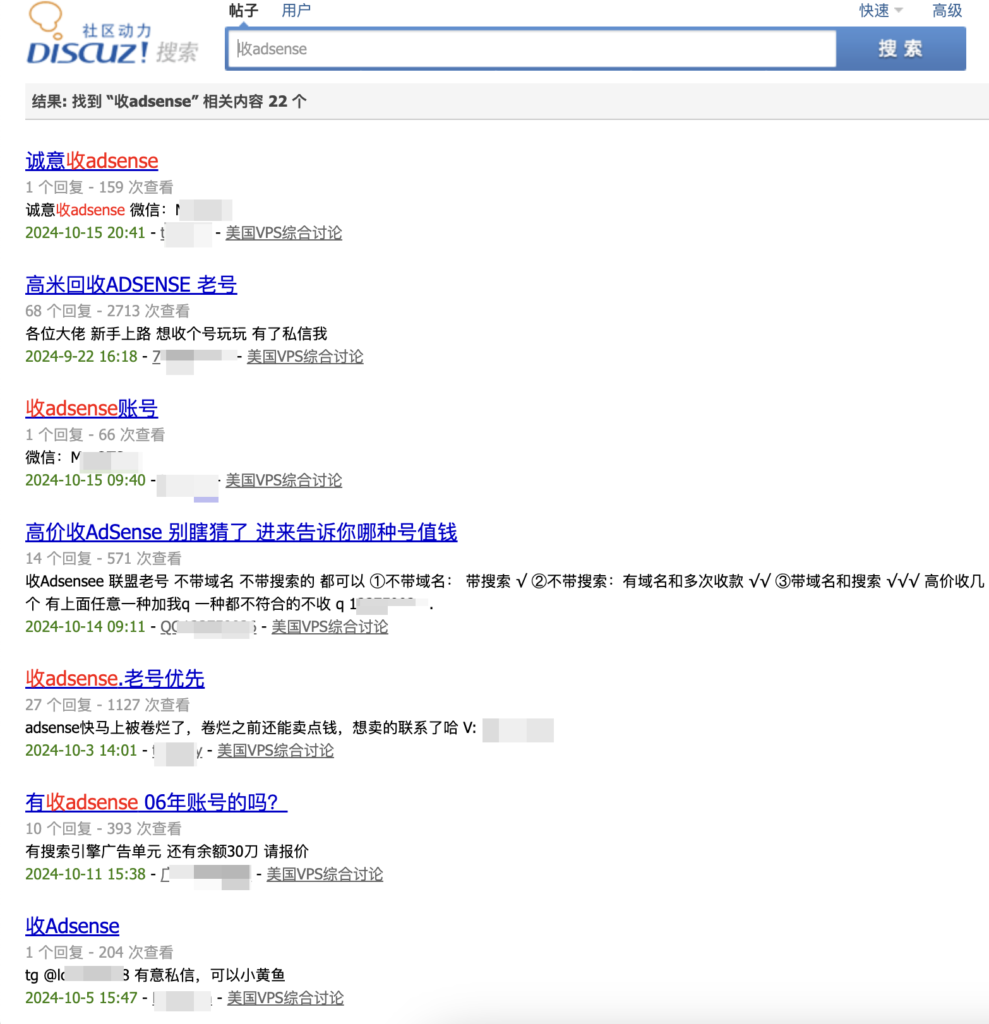The image size is (989, 1024).
Task: Open author link beside 2024-10-11 15:38
Action: tap(205, 874)
